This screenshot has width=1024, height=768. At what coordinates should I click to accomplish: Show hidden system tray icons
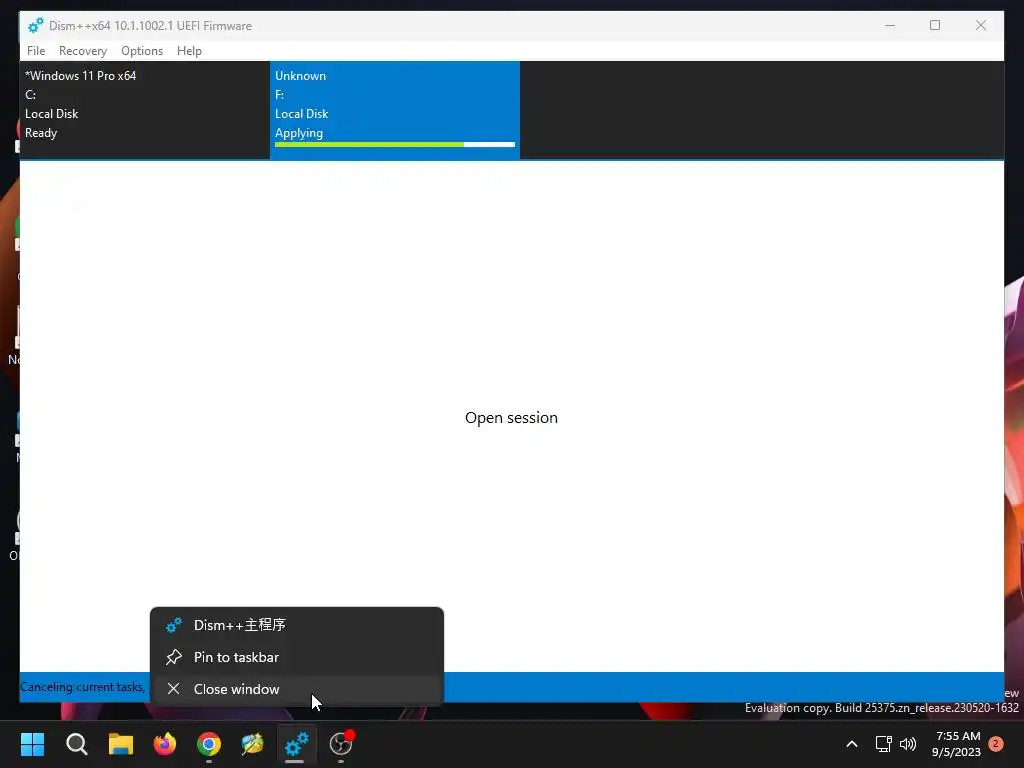coord(852,744)
